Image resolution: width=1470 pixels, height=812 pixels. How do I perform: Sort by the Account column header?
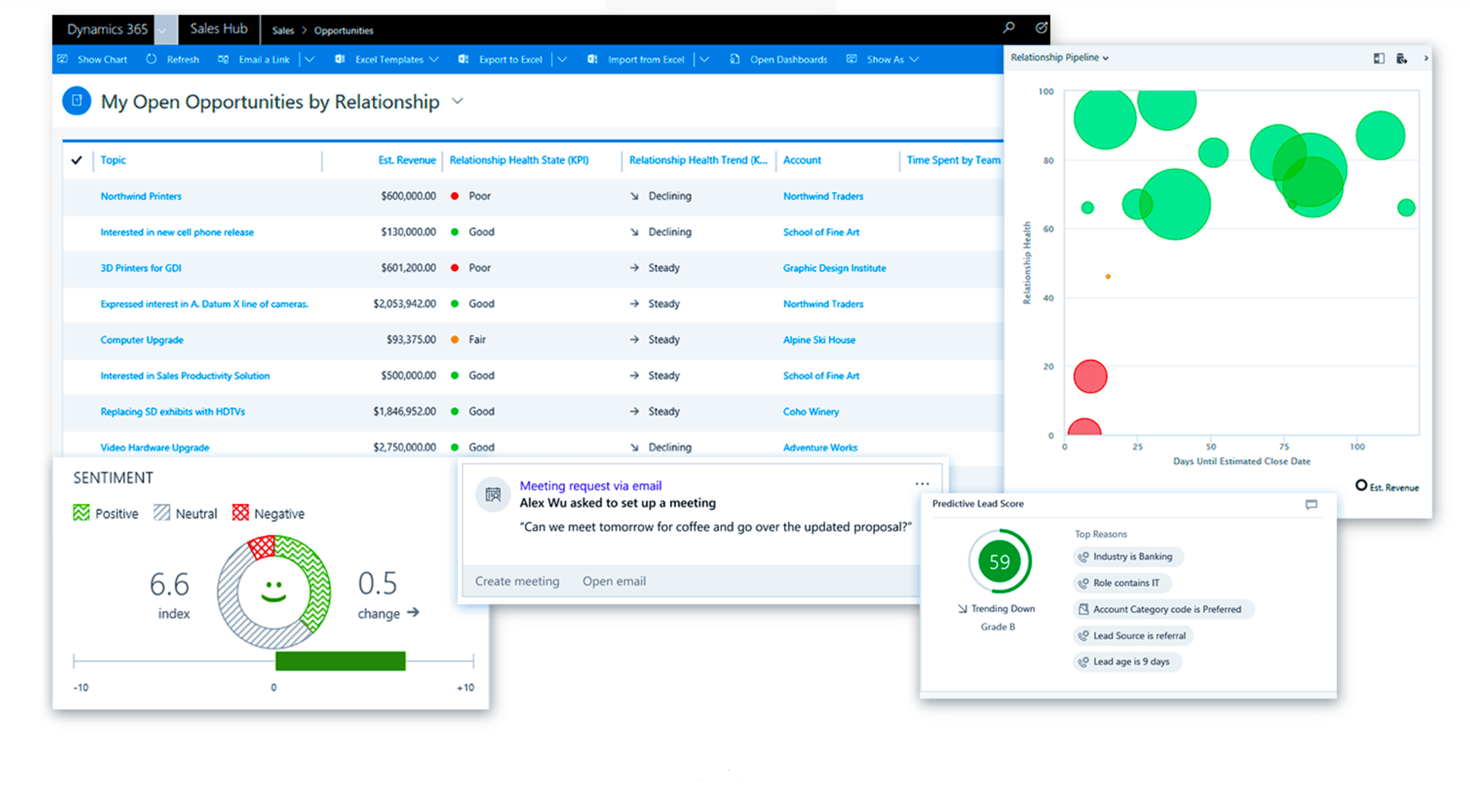[x=802, y=160]
